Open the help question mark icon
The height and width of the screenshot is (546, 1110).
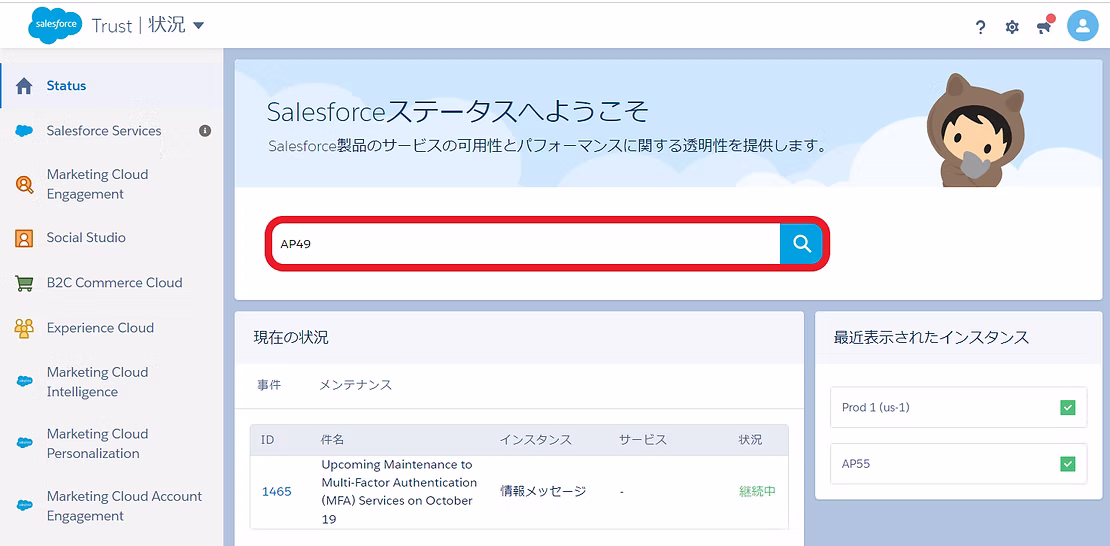(x=980, y=28)
